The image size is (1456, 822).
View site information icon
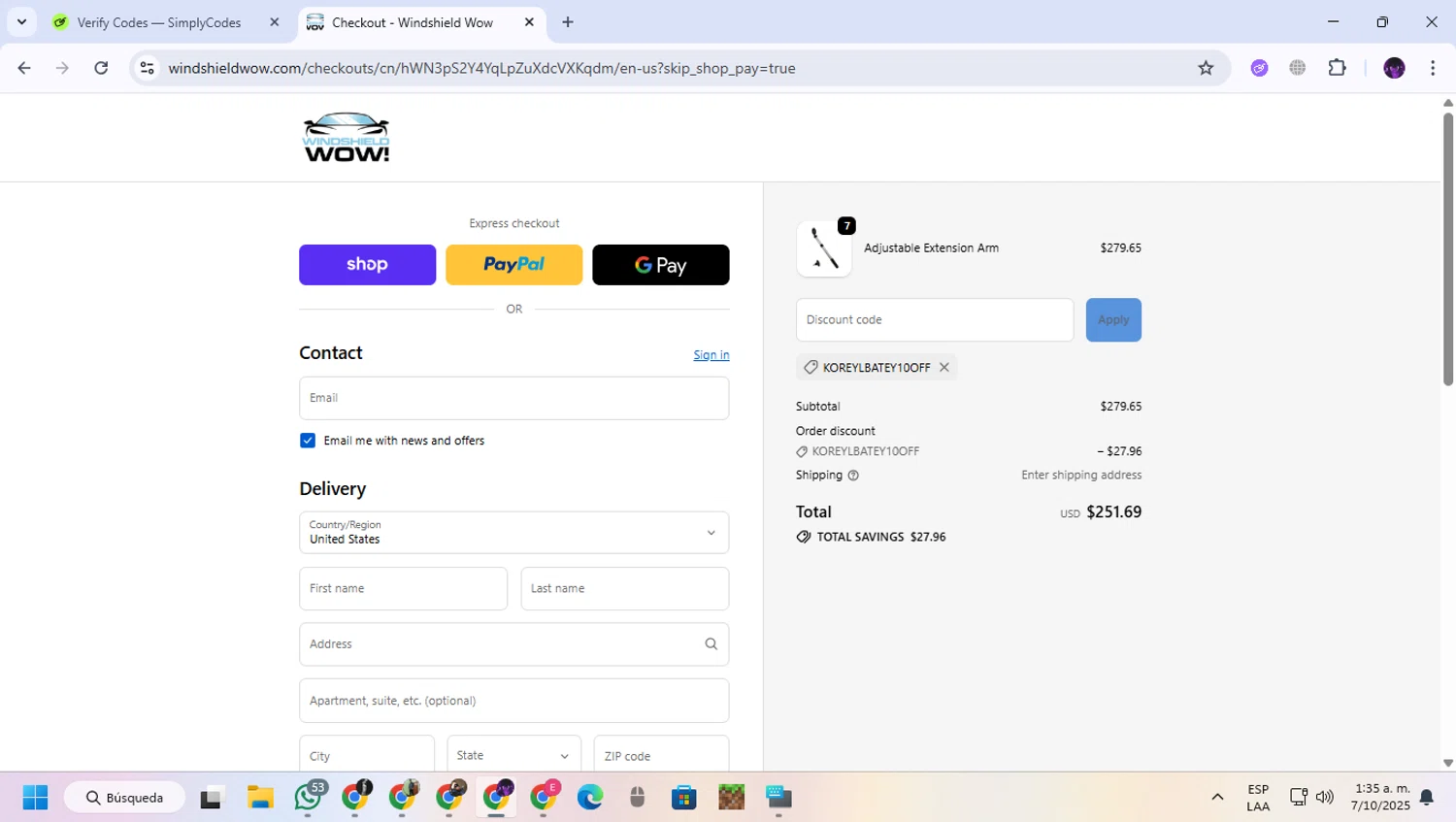(147, 68)
